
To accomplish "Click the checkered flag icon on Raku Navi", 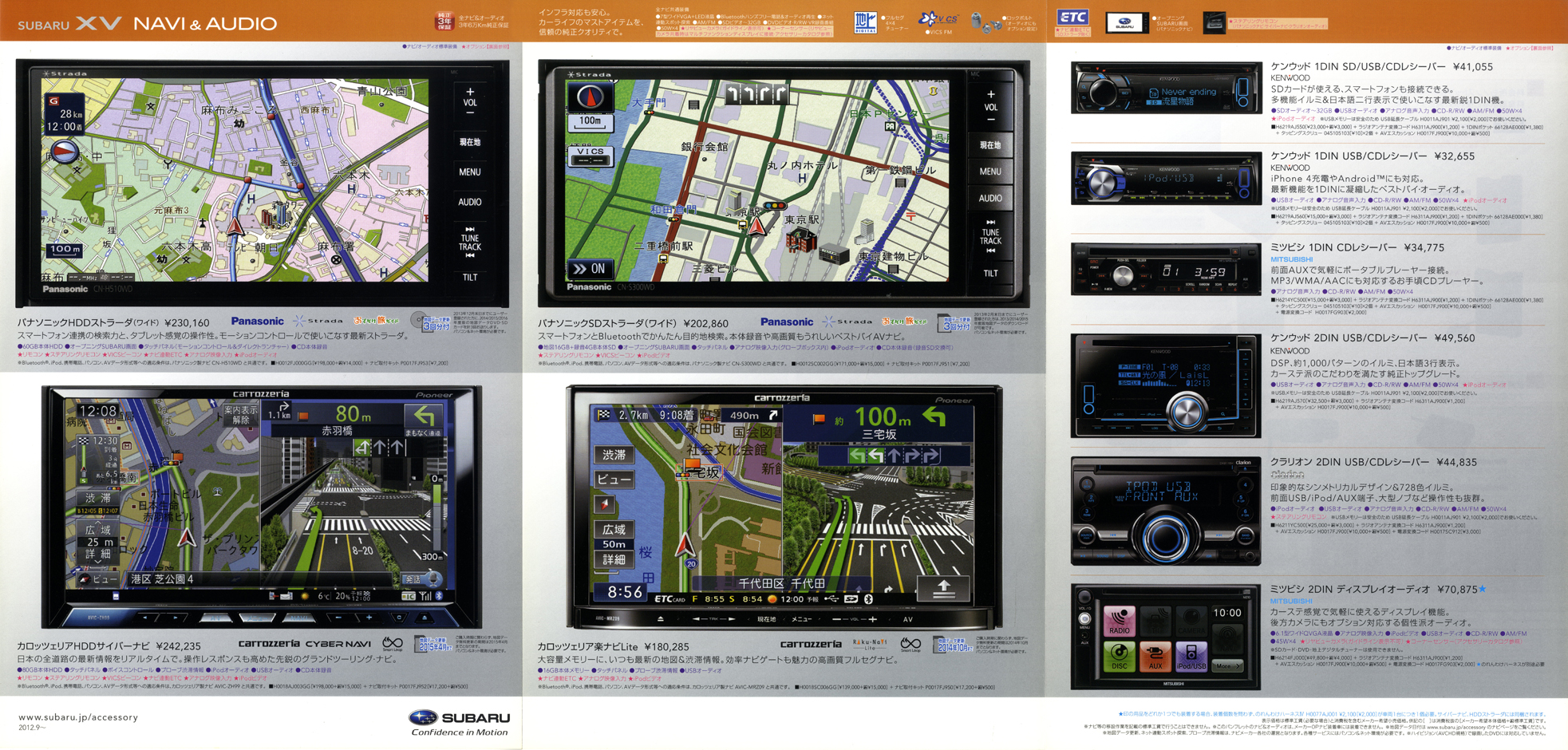I will click(x=604, y=414).
